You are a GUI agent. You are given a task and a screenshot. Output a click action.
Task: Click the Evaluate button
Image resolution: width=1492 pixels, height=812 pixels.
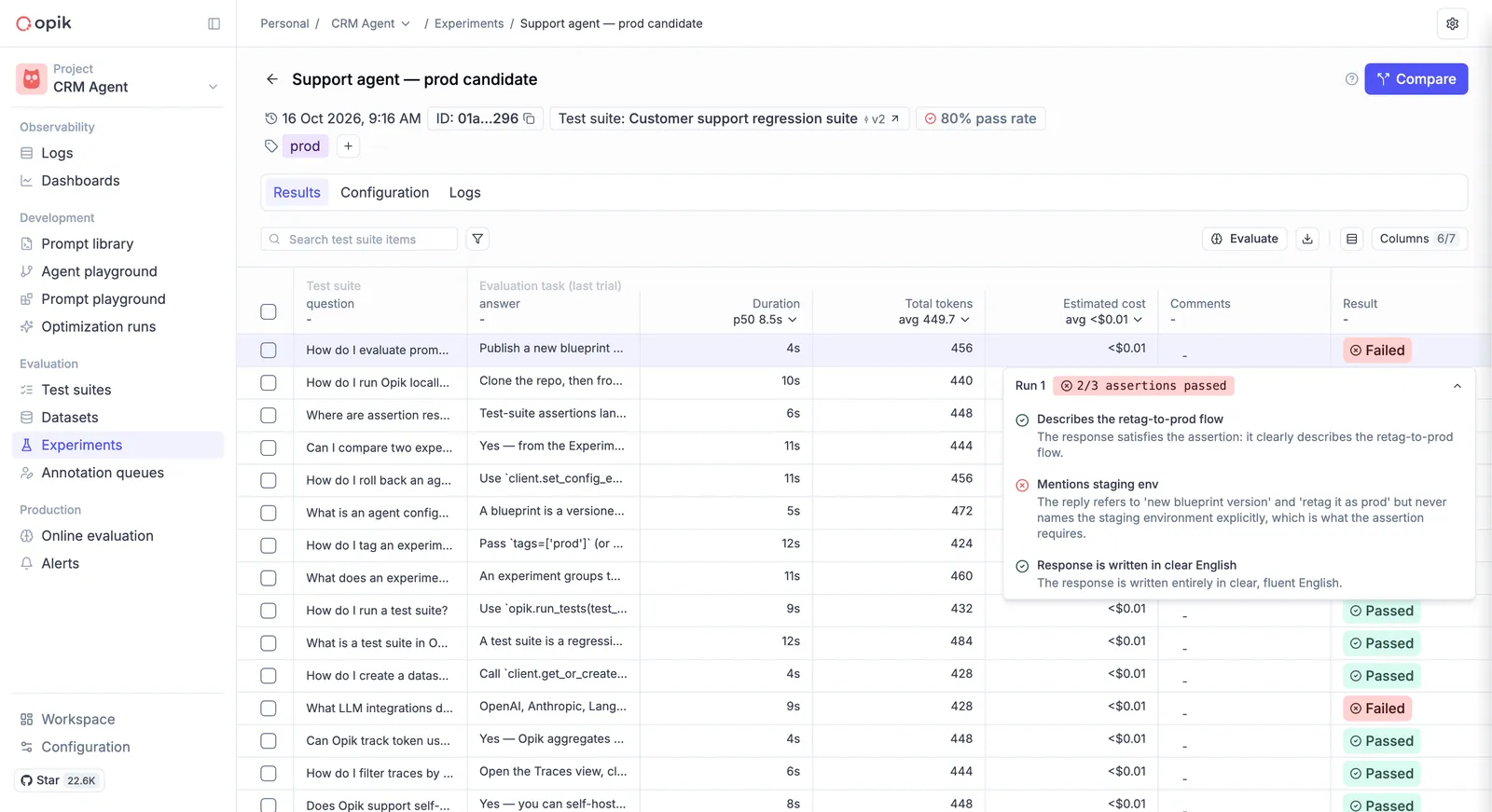[x=1245, y=239]
